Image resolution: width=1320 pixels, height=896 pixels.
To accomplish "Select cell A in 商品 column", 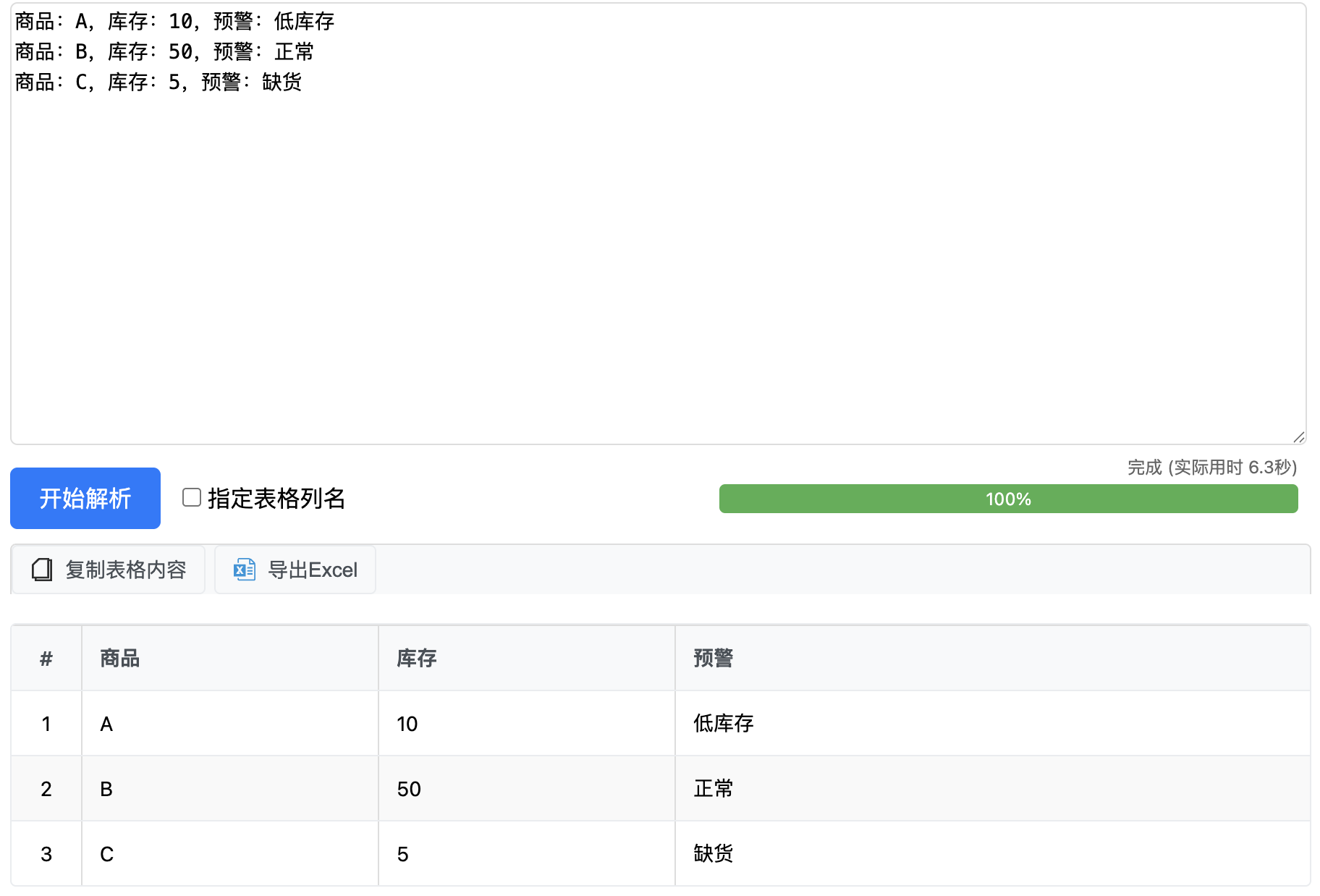I will coord(230,723).
